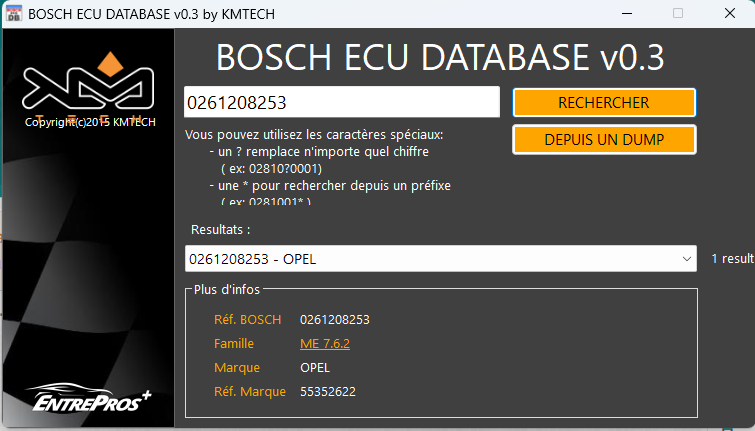
Task: Click in the Bosch reference search field
Action: tap(341, 102)
